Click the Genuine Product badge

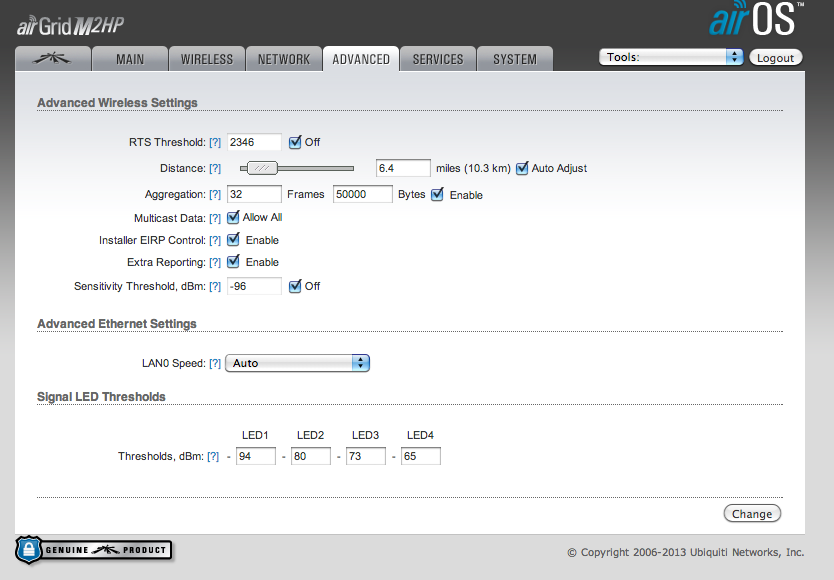tap(94, 550)
